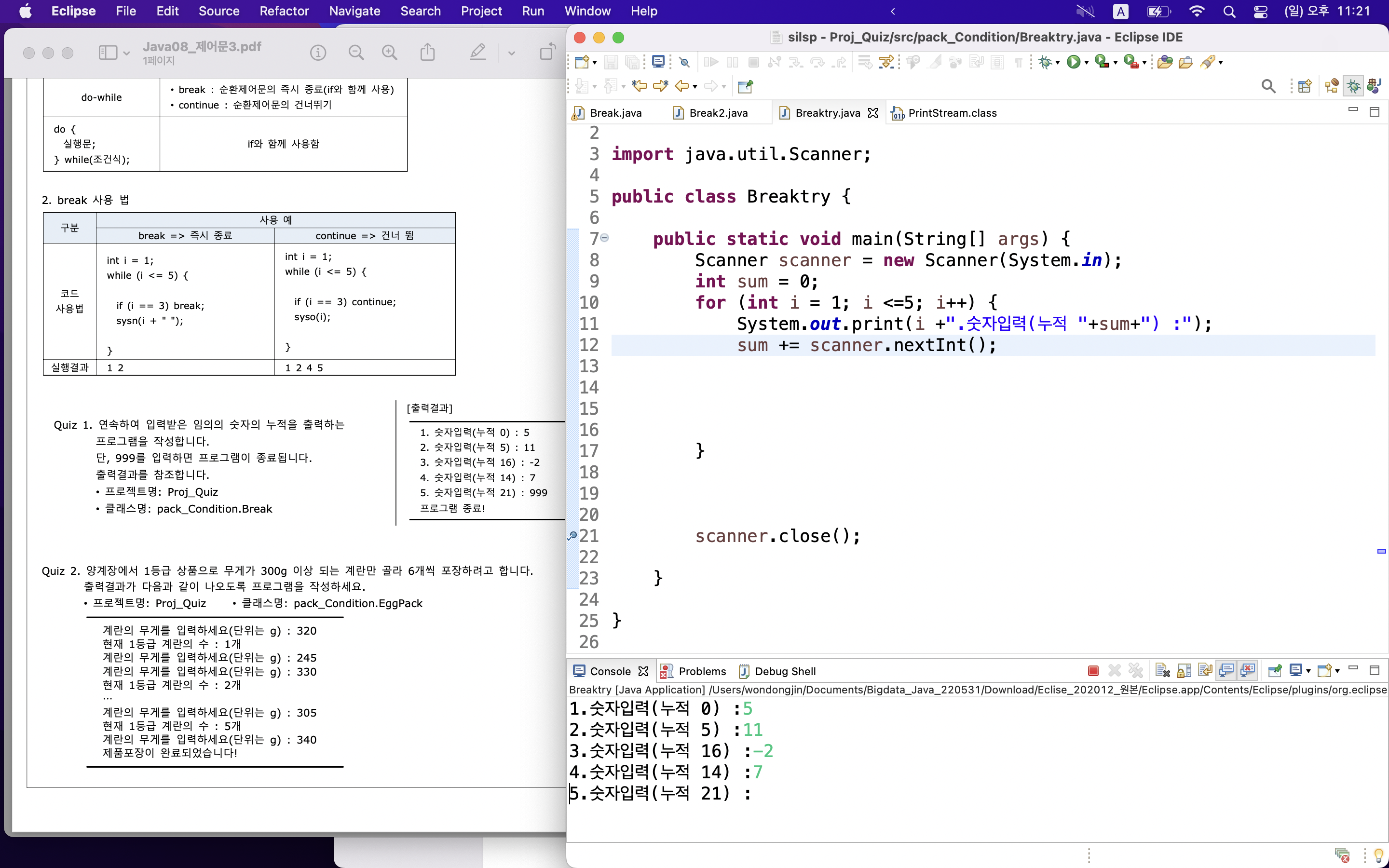Viewport: 1389px width, 868px height.
Task: Open the Run button dropdown arrow
Action: (1087, 63)
